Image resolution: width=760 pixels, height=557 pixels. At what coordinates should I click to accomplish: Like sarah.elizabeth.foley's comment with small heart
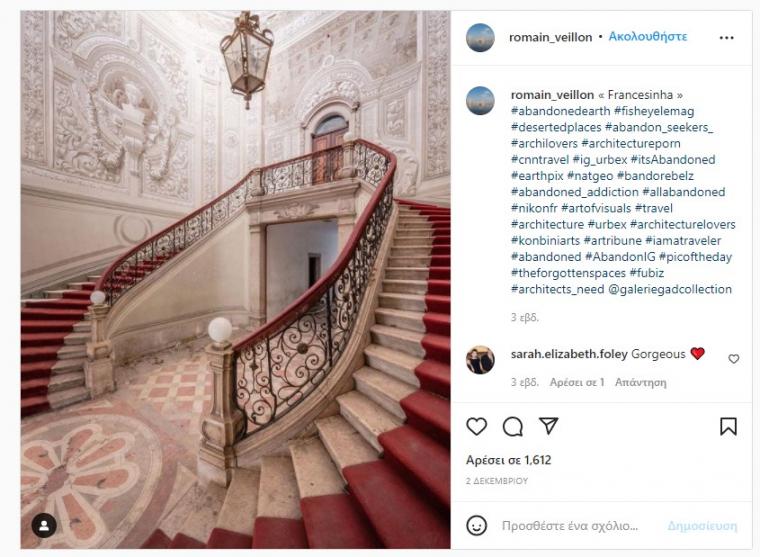733,359
